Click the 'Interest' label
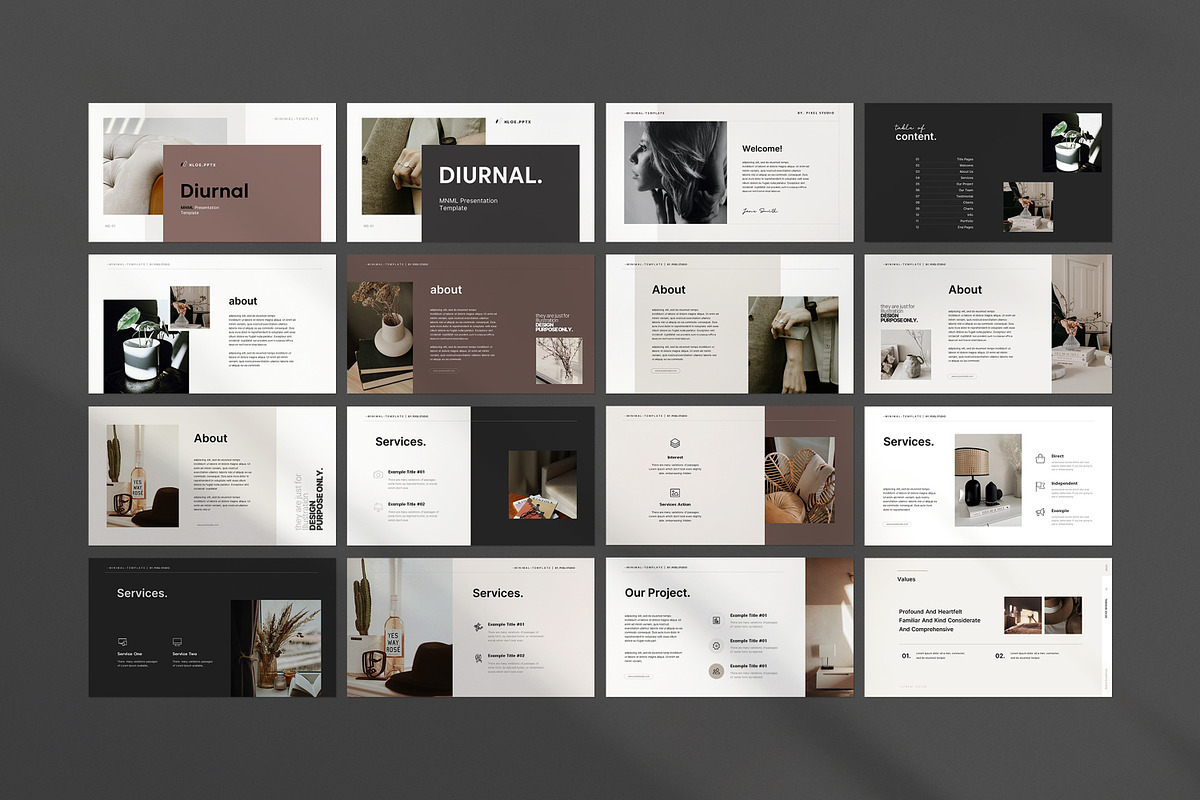The width and height of the screenshot is (1200, 800). click(x=675, y=457)
